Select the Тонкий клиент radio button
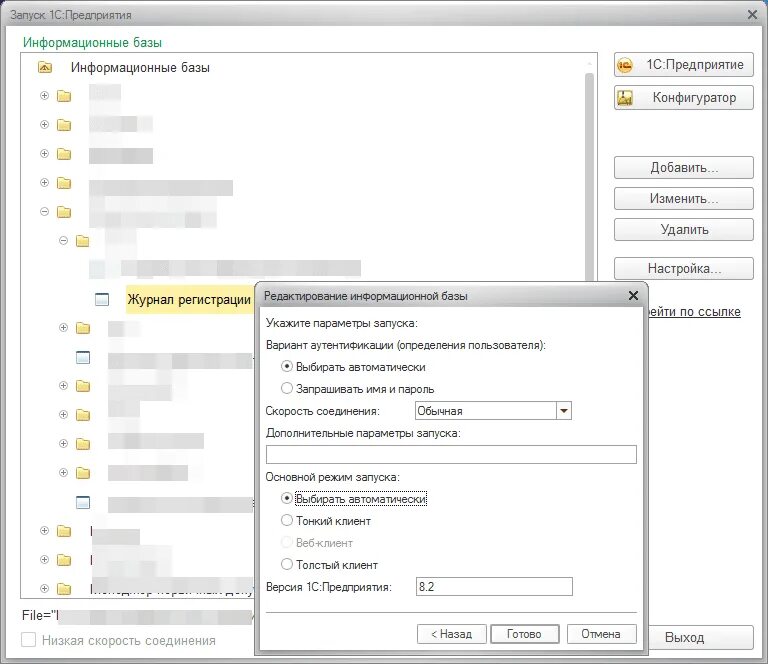 pyautogui.click(x=287, y=520)
